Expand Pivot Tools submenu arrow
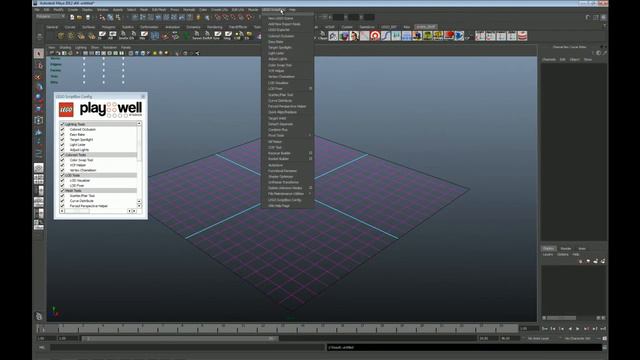 point(310,136)
